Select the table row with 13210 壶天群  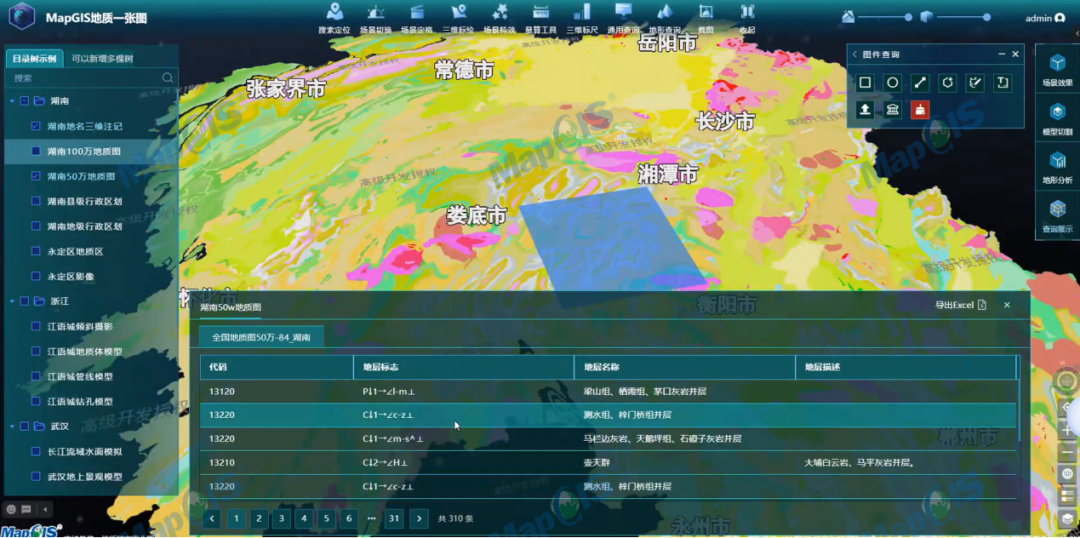click(608, 463)
